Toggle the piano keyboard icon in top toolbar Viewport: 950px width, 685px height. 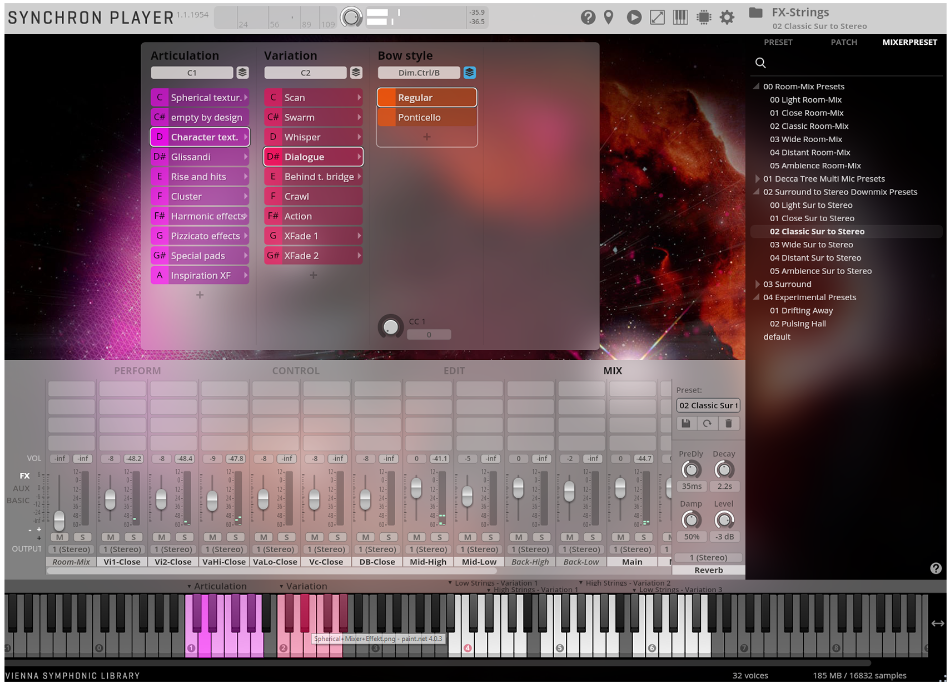[x=680, y=18]
